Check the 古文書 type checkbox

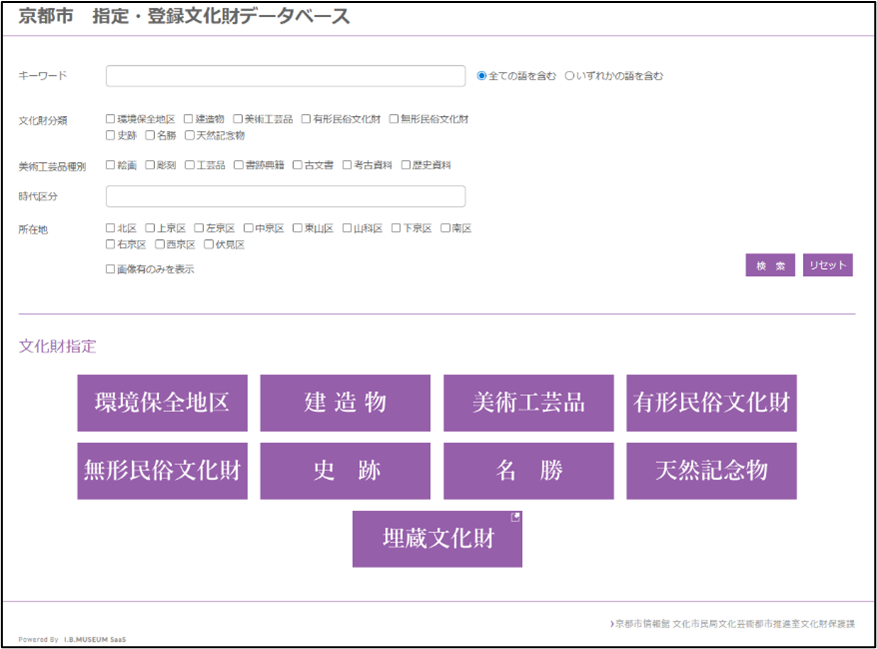pyautogui.click(x=298, y=165)
